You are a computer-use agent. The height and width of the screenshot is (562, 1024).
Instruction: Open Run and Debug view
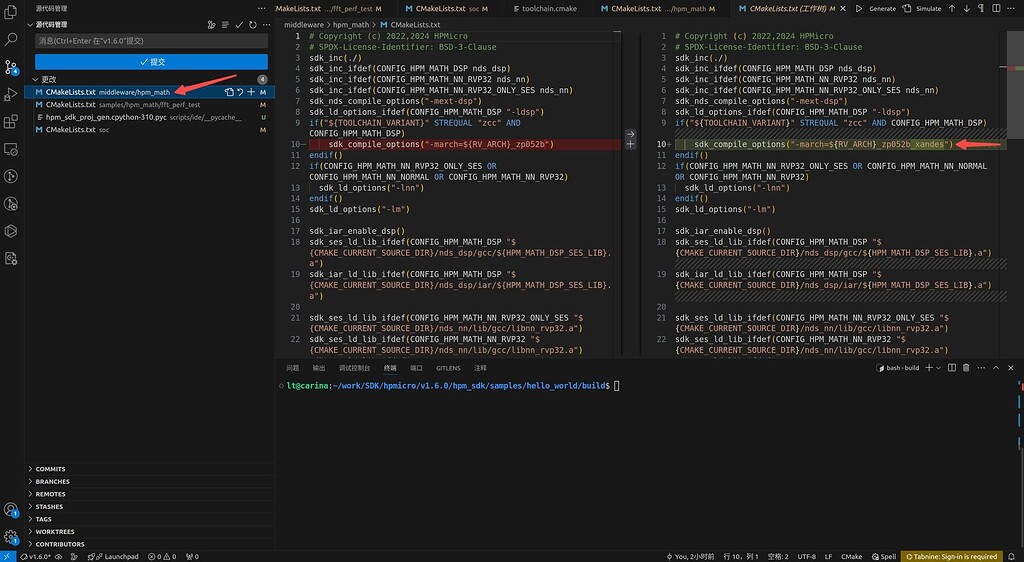pyautogui.click(x=11, y=95)
